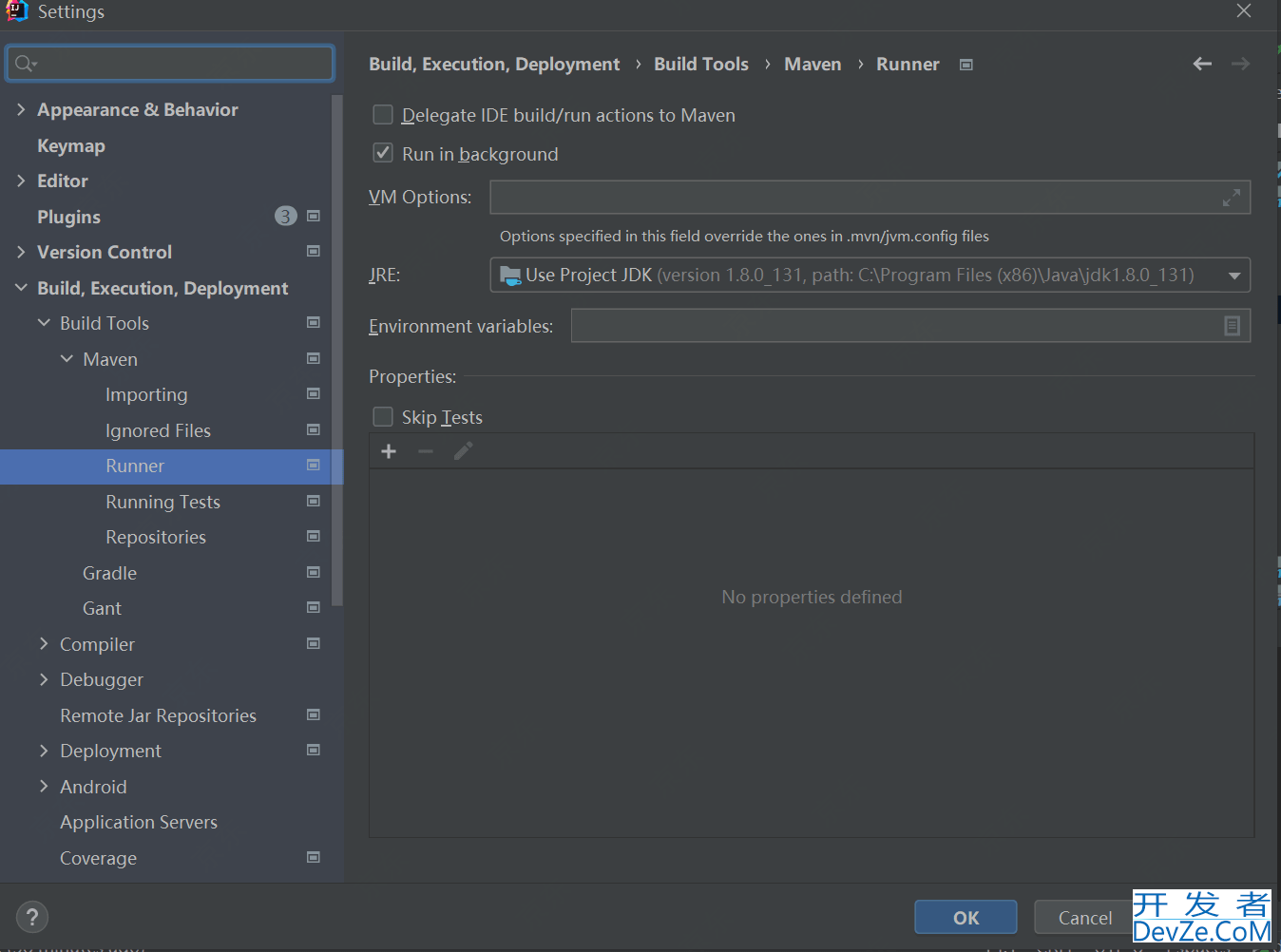Click project settings icon on Deployment row
Image resolution: width=1281 pixels, height=952 pixels.
click(x=314, y=751)
